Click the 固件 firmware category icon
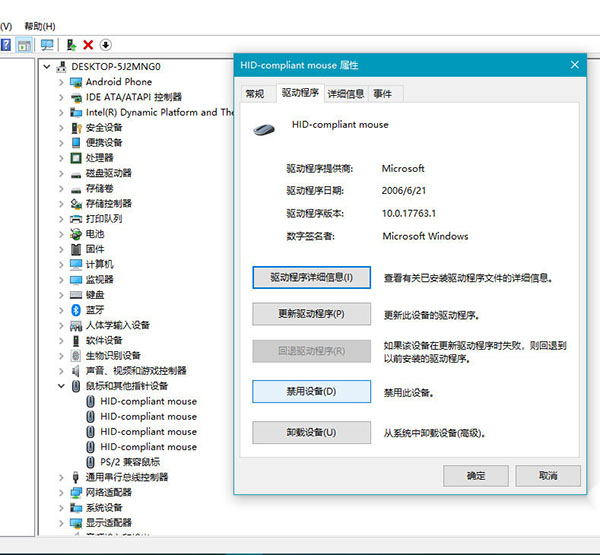 (76, 250)
